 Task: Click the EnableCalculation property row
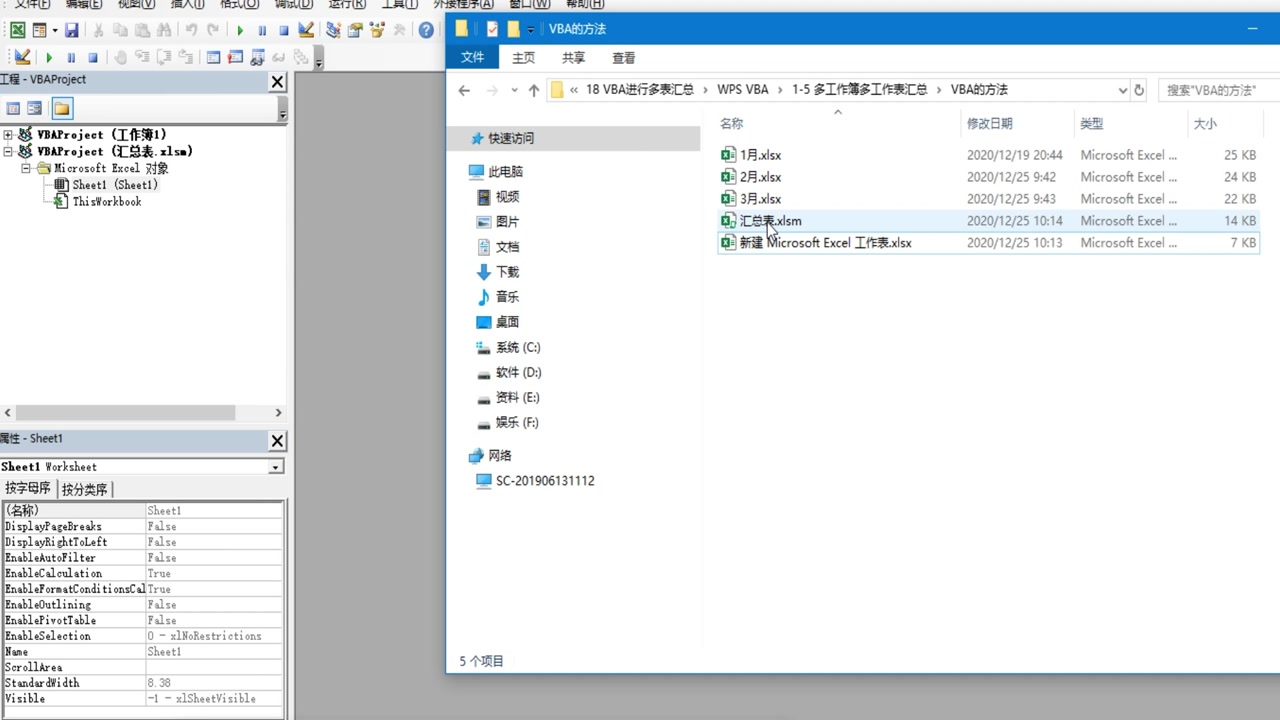click(x=143, y=574)
